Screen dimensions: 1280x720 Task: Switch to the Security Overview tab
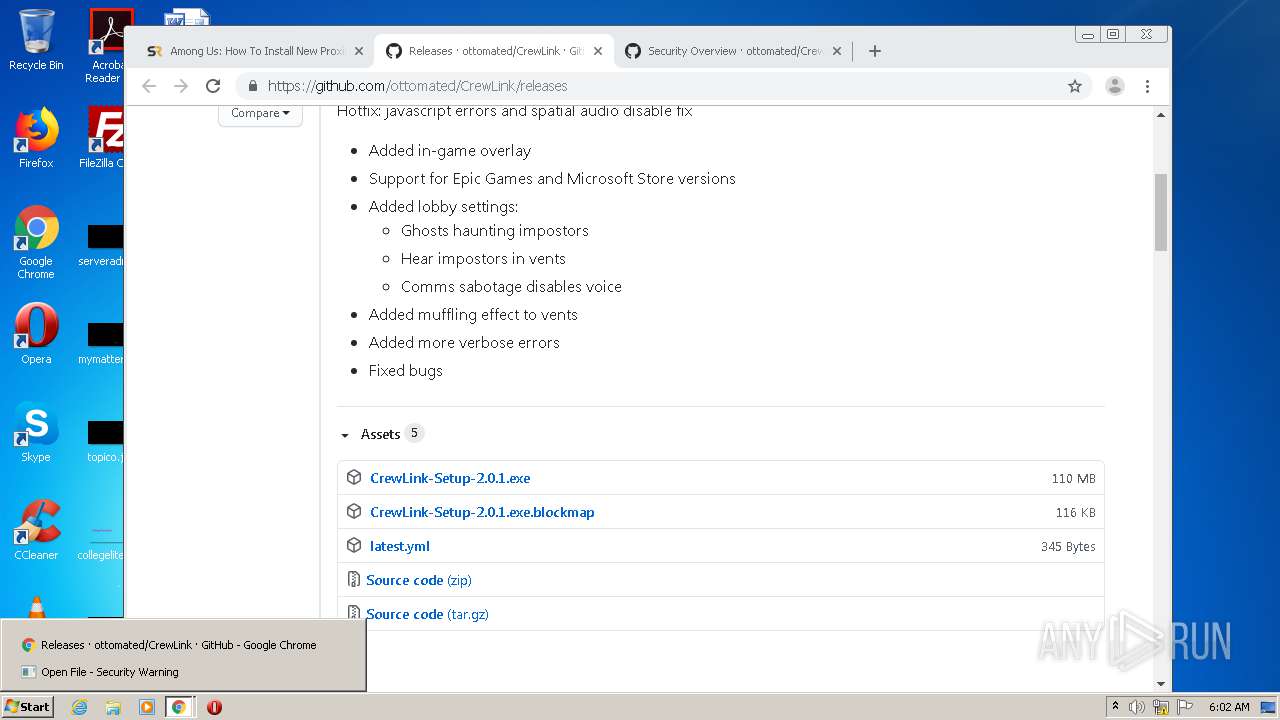tap(732, 51)
